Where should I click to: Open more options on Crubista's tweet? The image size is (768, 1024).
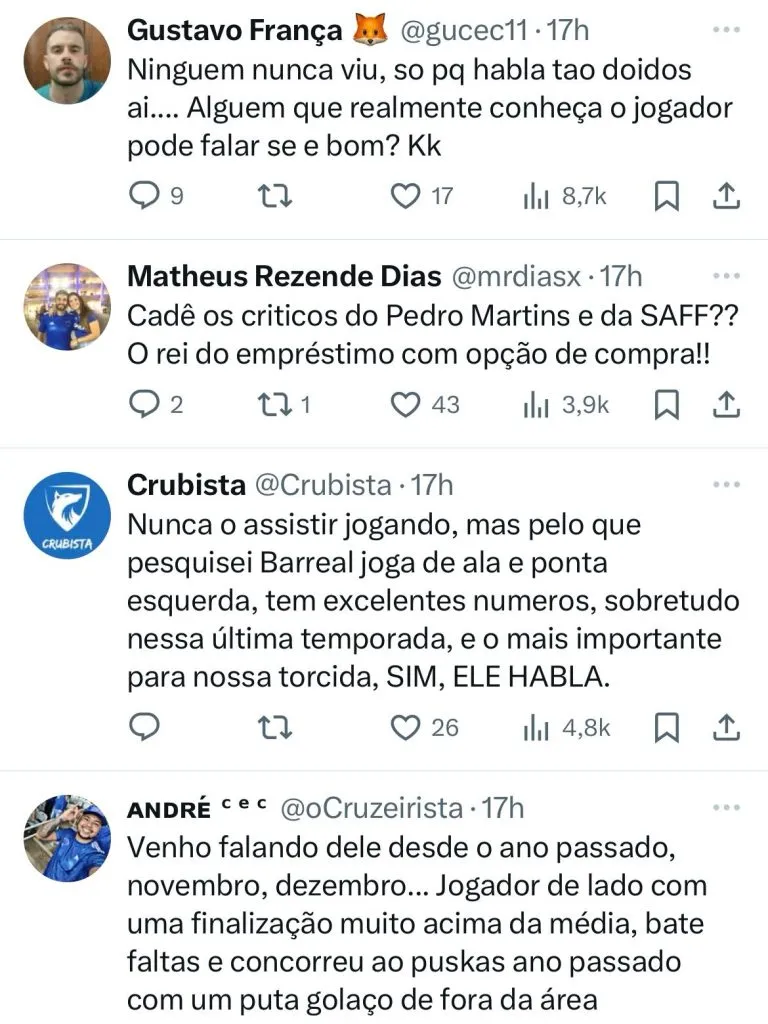[x=726, y=485]
